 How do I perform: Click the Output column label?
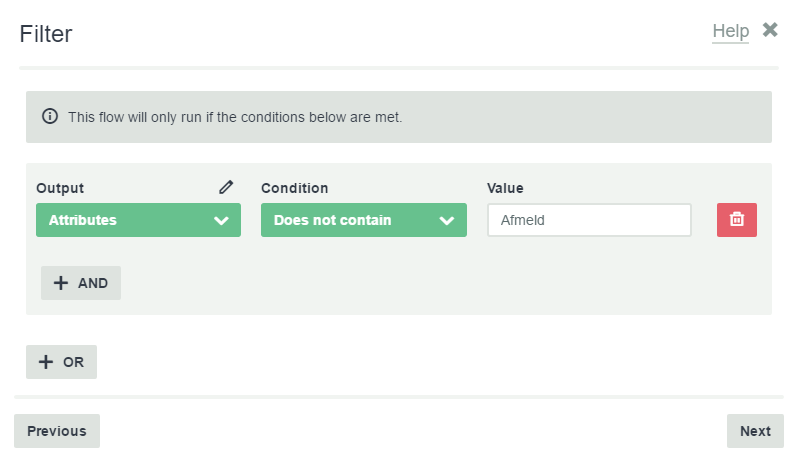pos(60,188)
